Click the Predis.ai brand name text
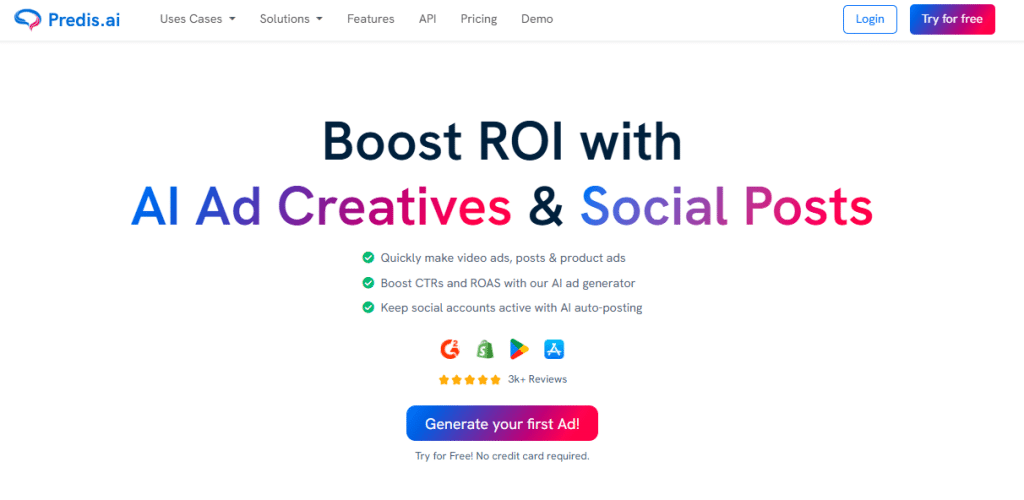Image resolution: width=1024 pixels, height=500 pixels. (x=84, y=19)
